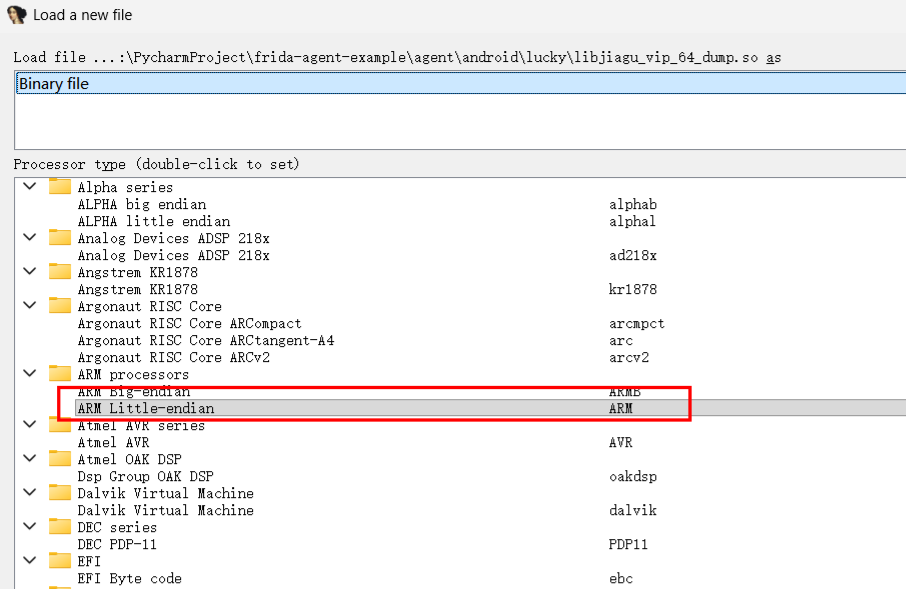Pick Argonaut RISC Core ARCv2 entry
Screen dimensions: 906x589
click(x=173, y=357)
